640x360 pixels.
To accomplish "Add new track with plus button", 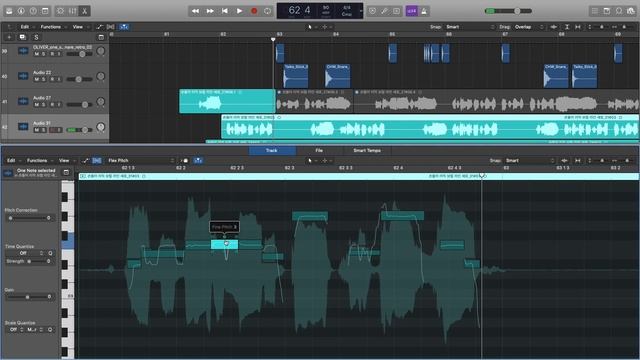I will click(x=9, y=37).
